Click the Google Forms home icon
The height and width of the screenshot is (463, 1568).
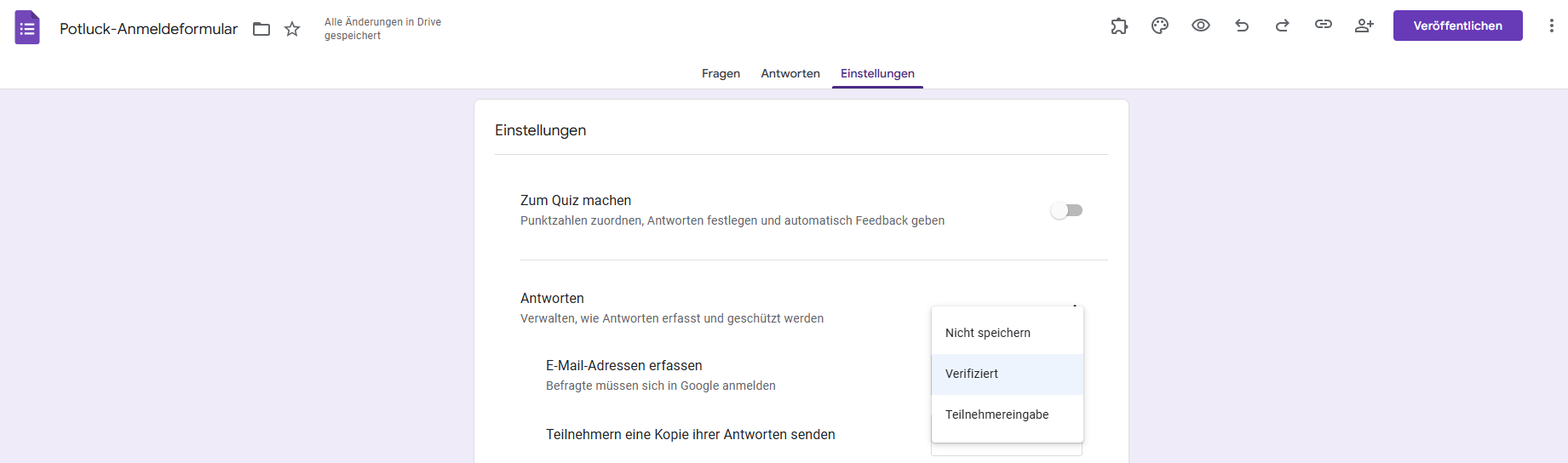(x=27, y=27)
